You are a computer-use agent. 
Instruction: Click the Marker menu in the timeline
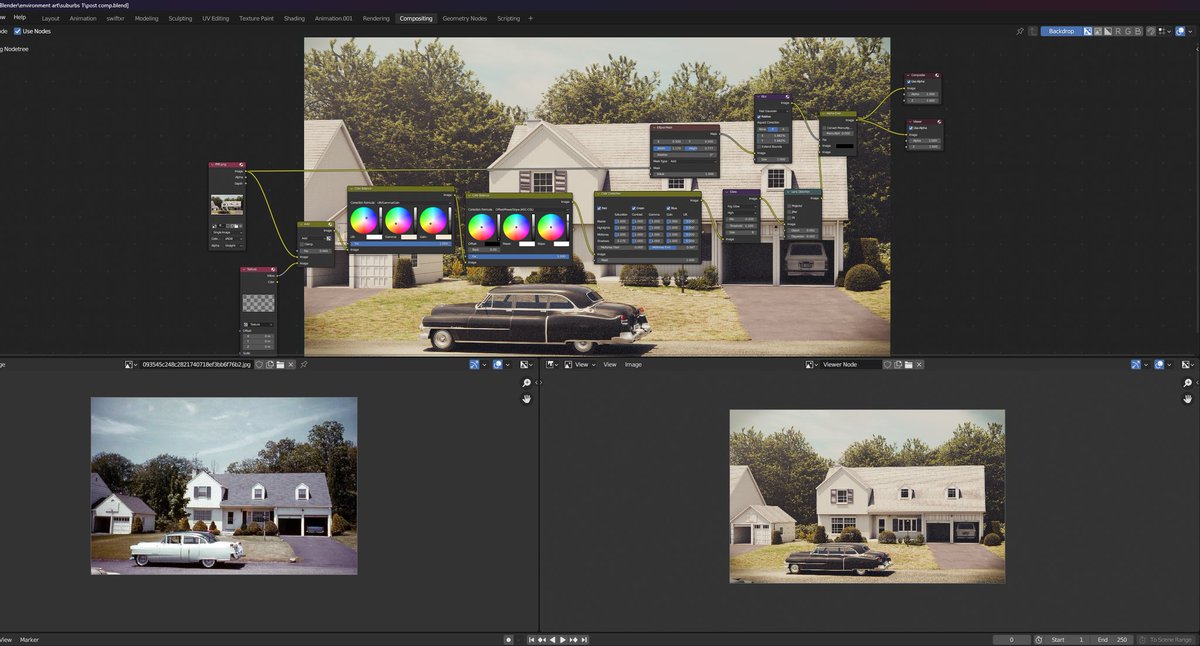click(29, 640)
